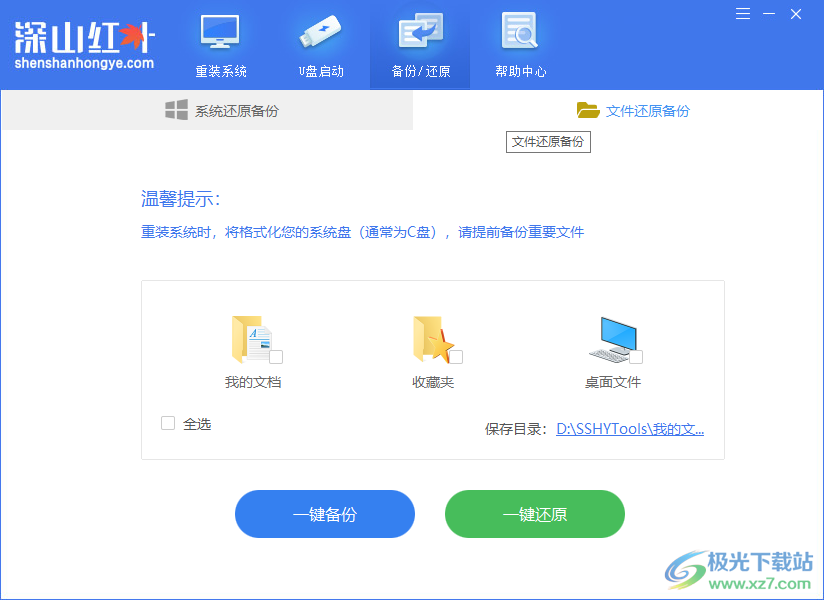Check the 收藏夹 backup checkbox
The height and width of the screenshot is (600, 824).
[x=458, y=355]
